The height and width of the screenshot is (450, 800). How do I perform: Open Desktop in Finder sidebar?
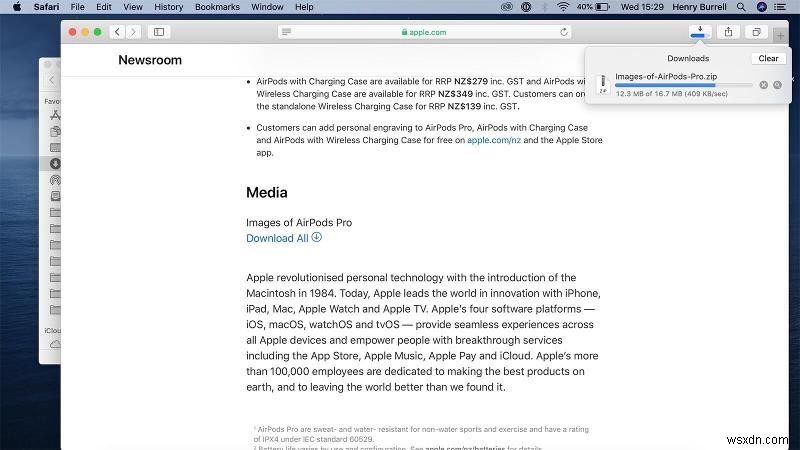click(55, 147)
